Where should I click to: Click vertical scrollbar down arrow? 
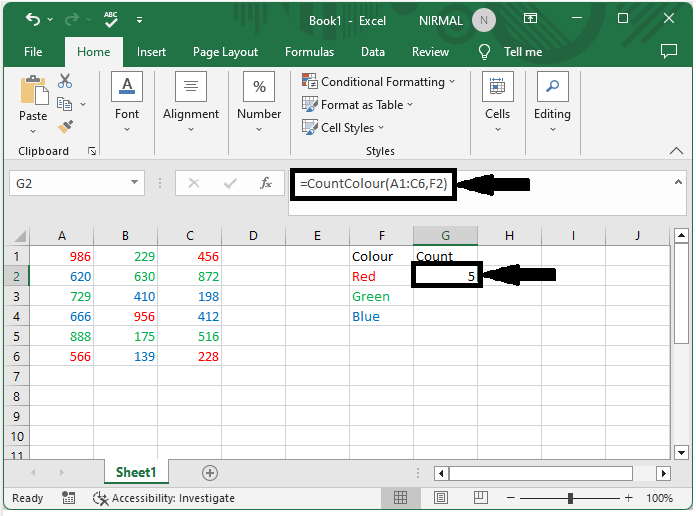pyautogui.click(x=681, y=452)
